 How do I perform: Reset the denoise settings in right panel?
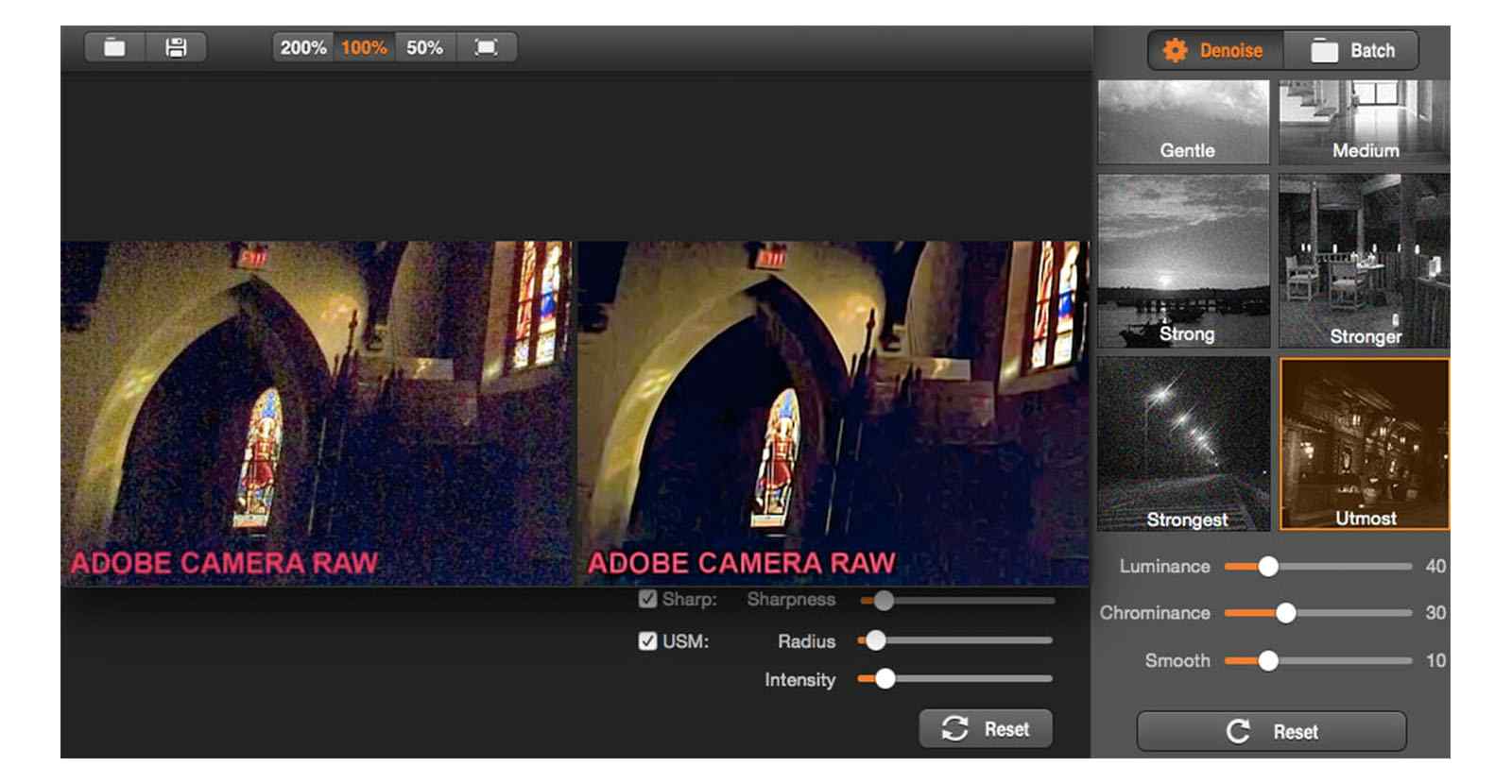click(1271, 731)
